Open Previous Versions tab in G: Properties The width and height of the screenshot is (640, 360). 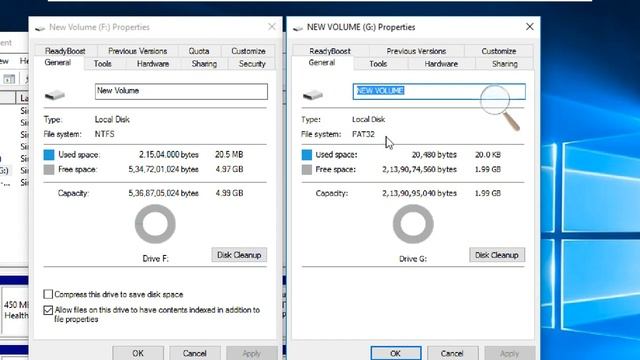point(416,51)
